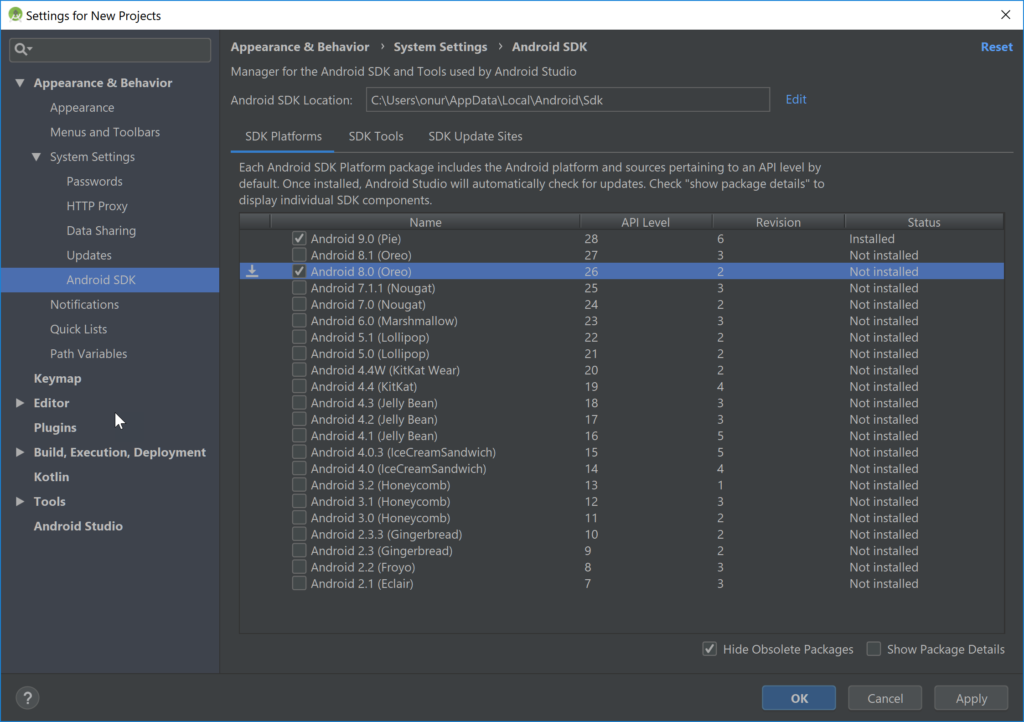Check the Android 4.0.3 (IceCreamSandwich) checkbox
Image resolution: width=1024 pixels, height=722 pixels.
tap(299, 452)
